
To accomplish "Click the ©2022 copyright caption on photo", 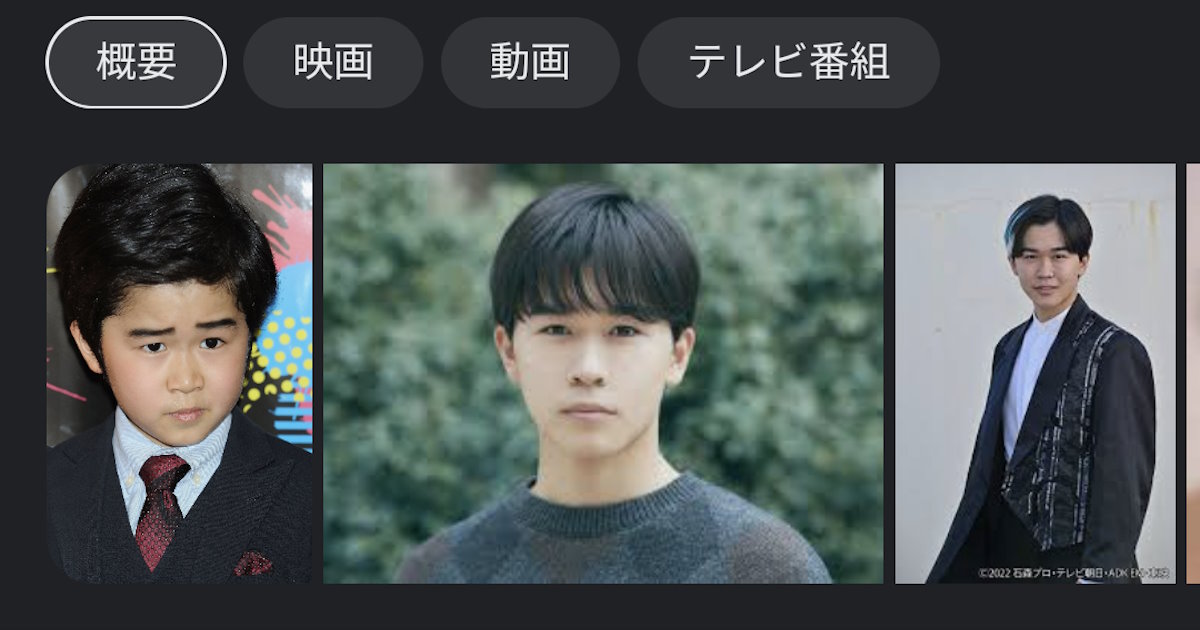I will coord(1075,573).
